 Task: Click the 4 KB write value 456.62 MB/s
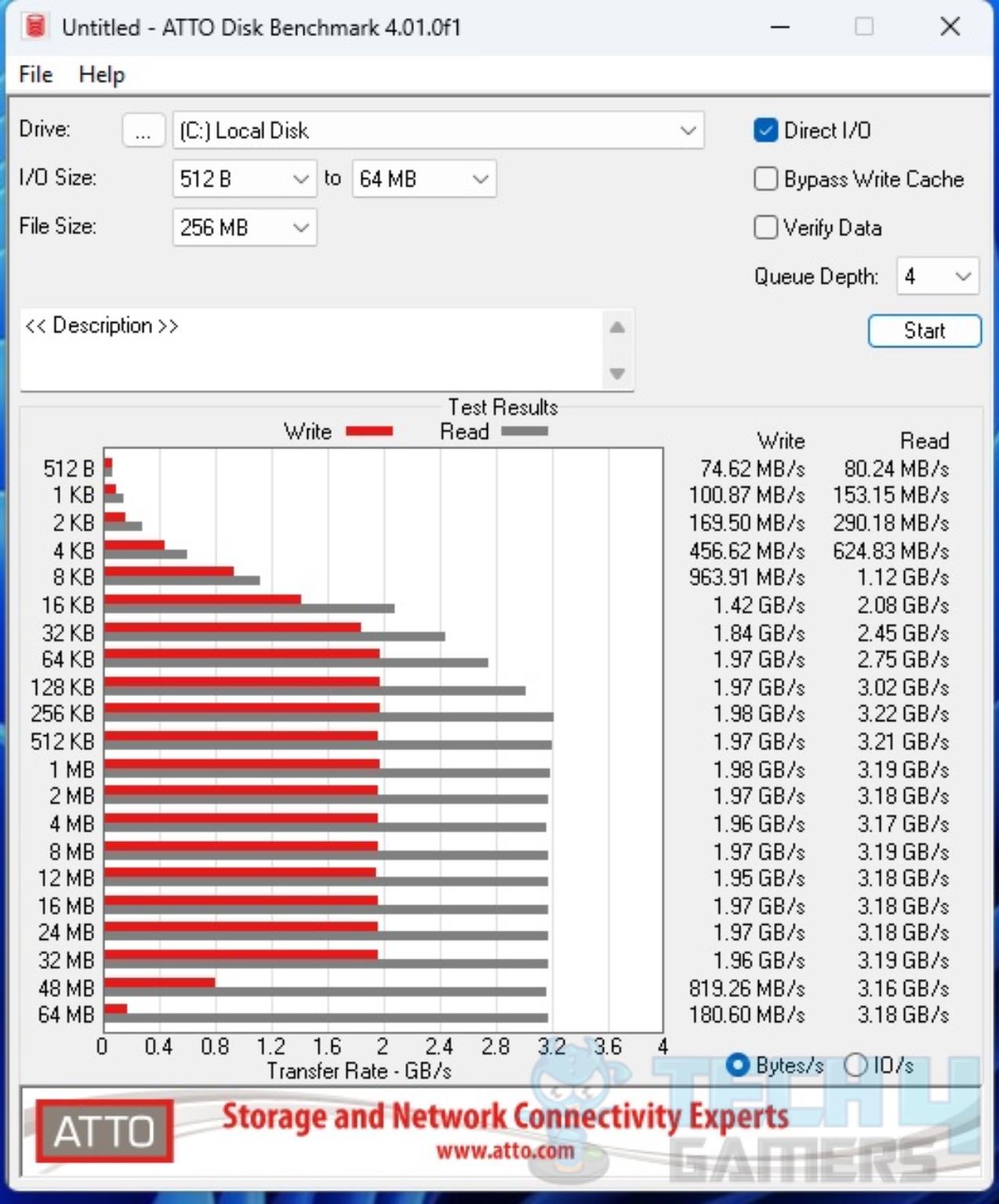tap(747, 551)
